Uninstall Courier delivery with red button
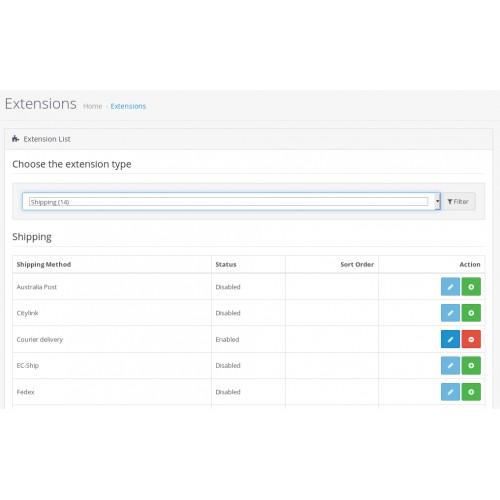The height and width of the screenshot is (500, 500). [471, 339]
